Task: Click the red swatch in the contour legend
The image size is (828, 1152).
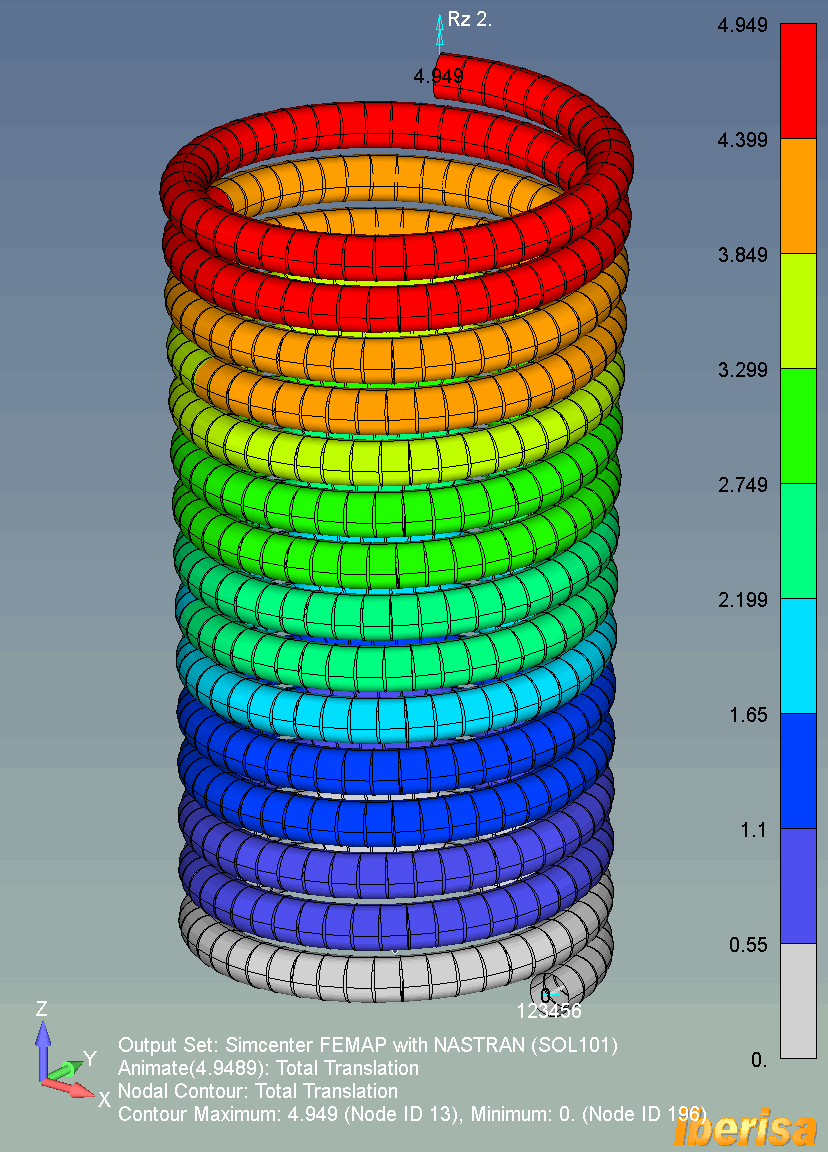Action: click(x=798, y=81)
